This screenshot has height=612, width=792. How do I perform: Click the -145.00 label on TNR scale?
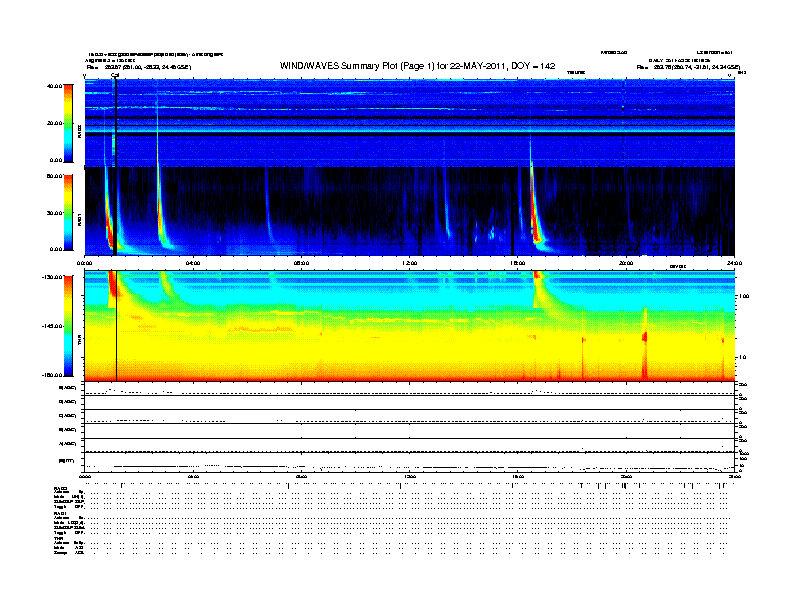tap(52, 326)
